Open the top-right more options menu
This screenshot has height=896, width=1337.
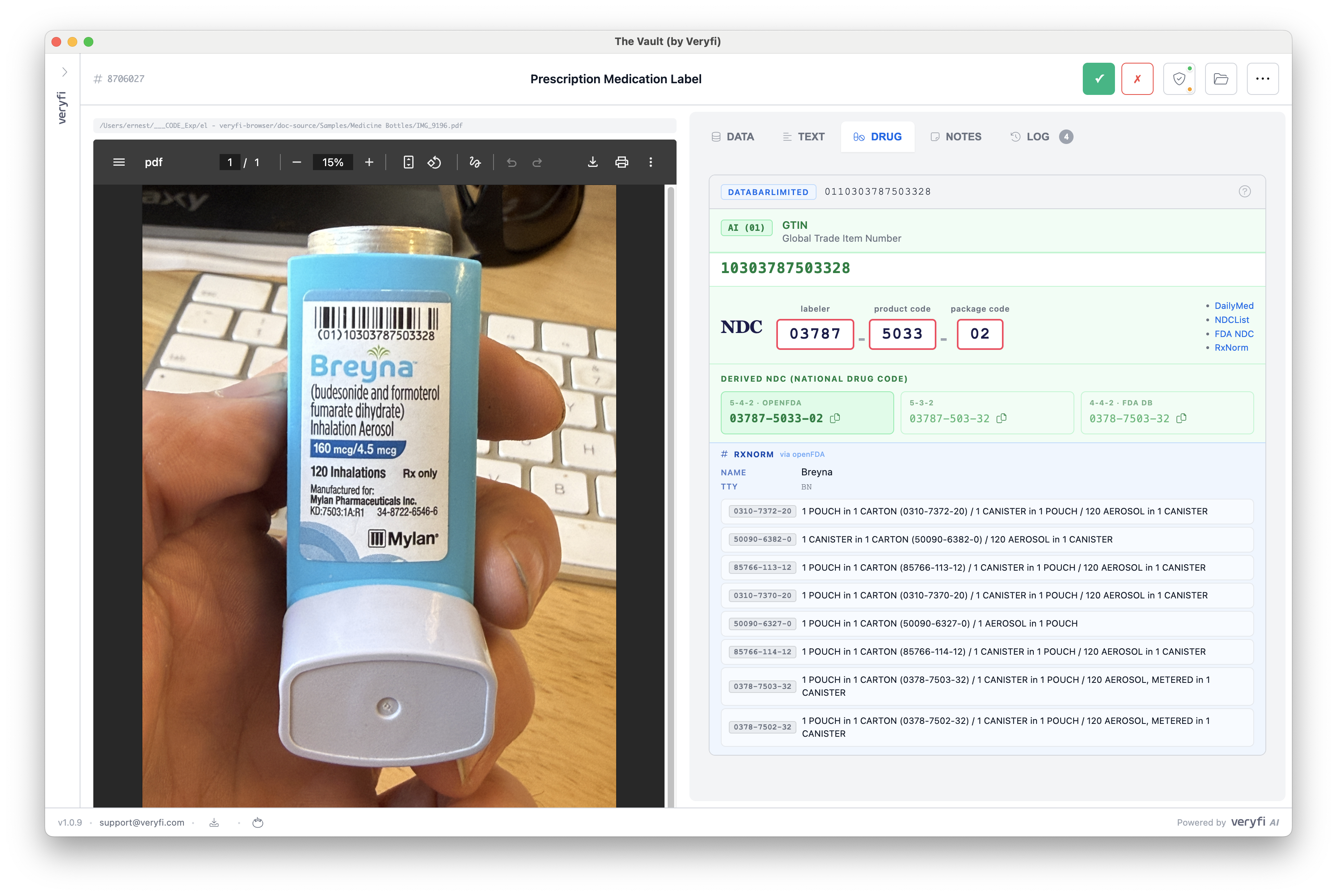pos(1263,78)
